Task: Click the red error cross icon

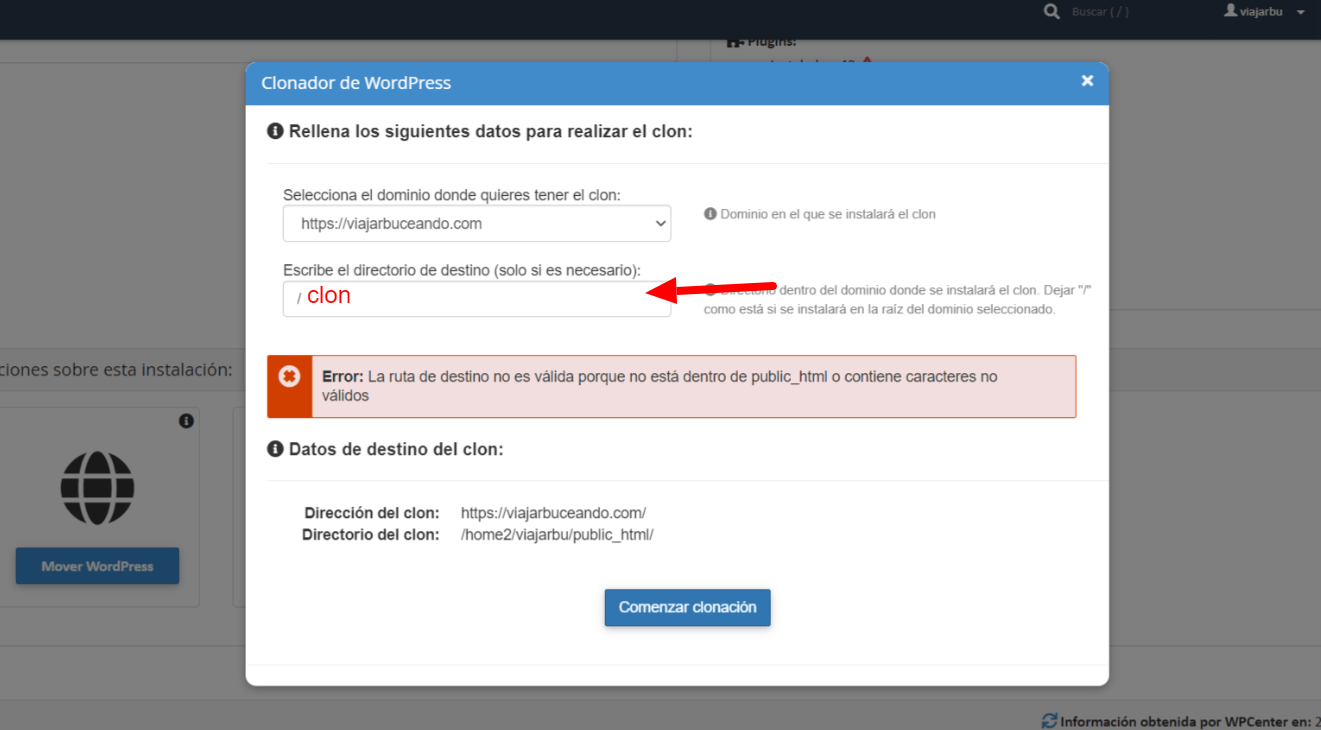Action: tap(289, 377)
